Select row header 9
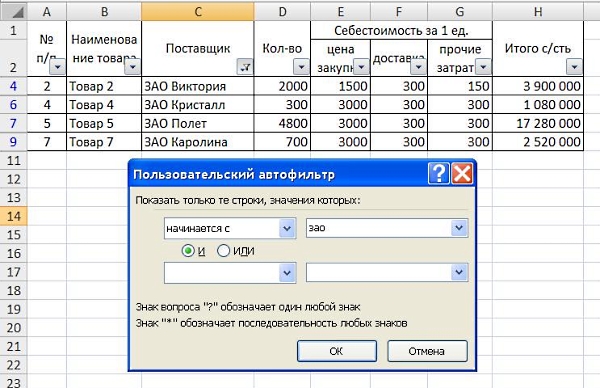 [13, 142]
